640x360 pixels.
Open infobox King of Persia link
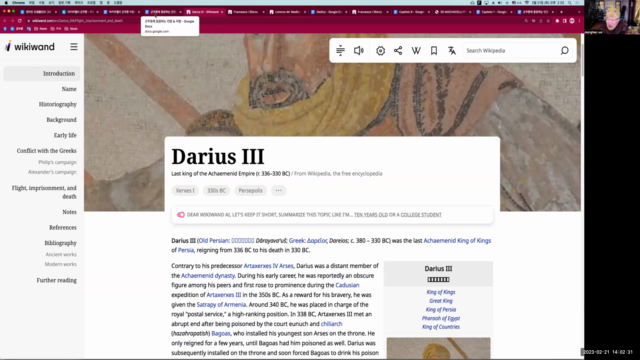(x=441, y=310)
